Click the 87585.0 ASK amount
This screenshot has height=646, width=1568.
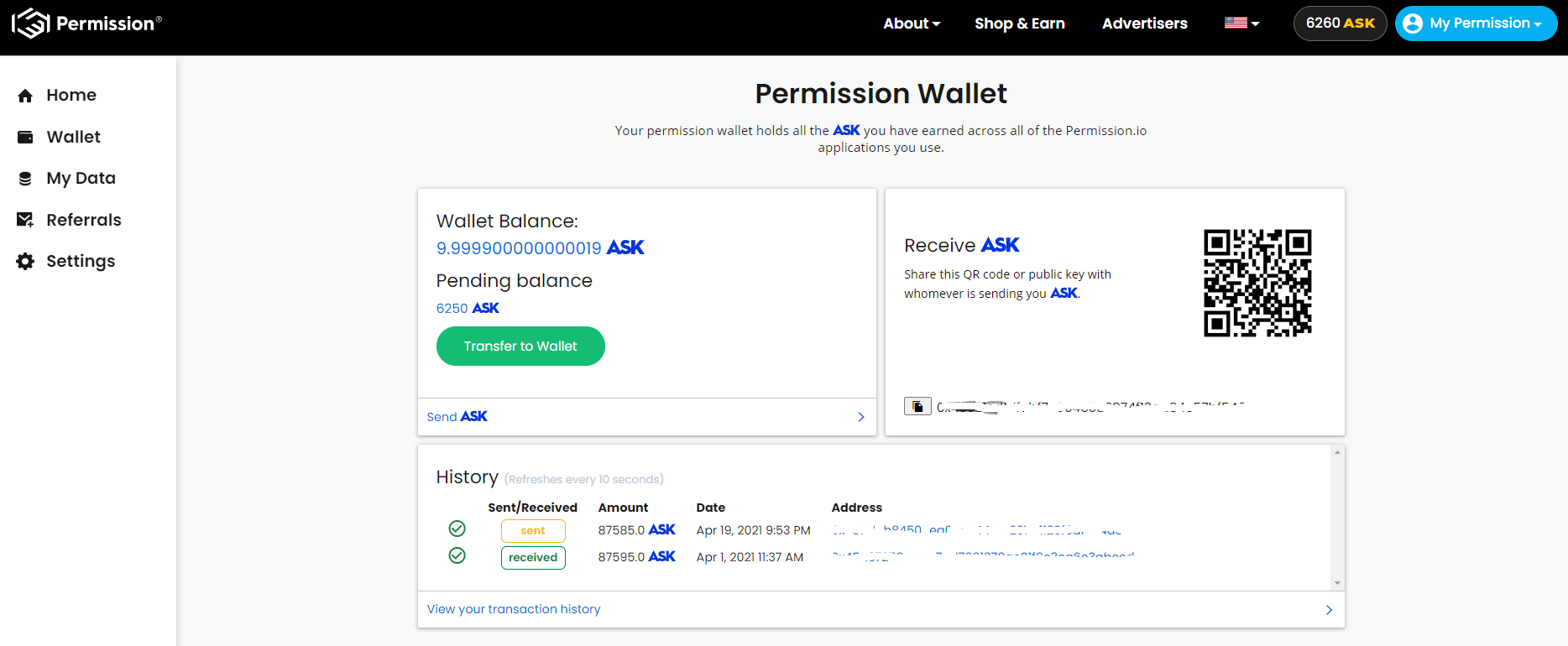click(636, 530)
